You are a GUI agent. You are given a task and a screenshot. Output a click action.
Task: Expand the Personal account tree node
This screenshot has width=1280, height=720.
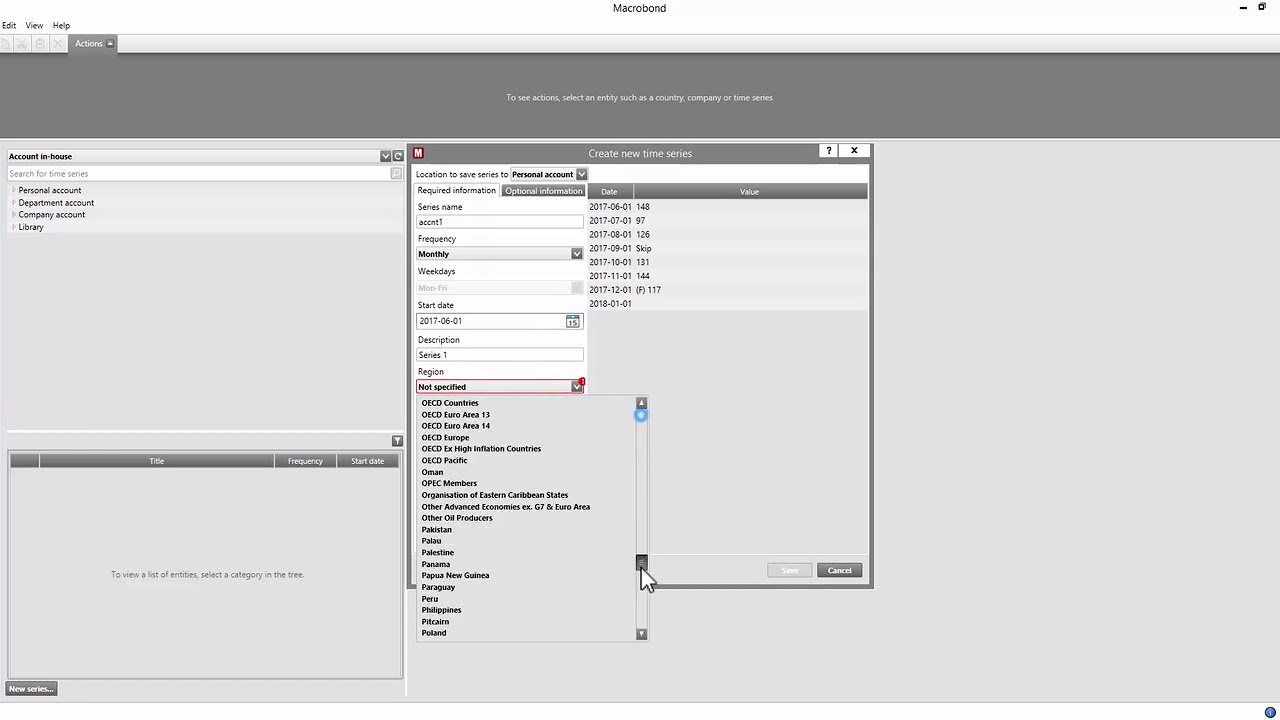tap(14, 190)
